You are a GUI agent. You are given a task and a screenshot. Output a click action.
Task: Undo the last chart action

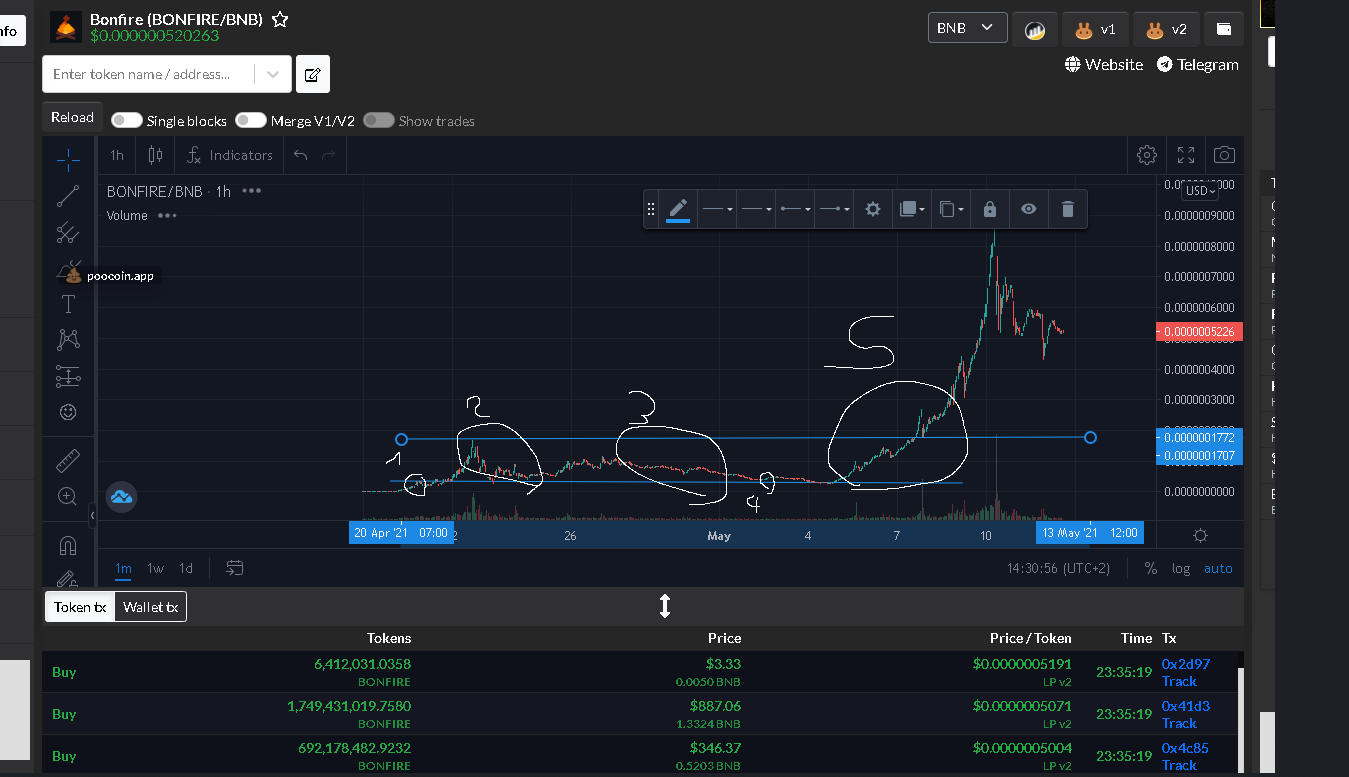click(x=300, y=155)
